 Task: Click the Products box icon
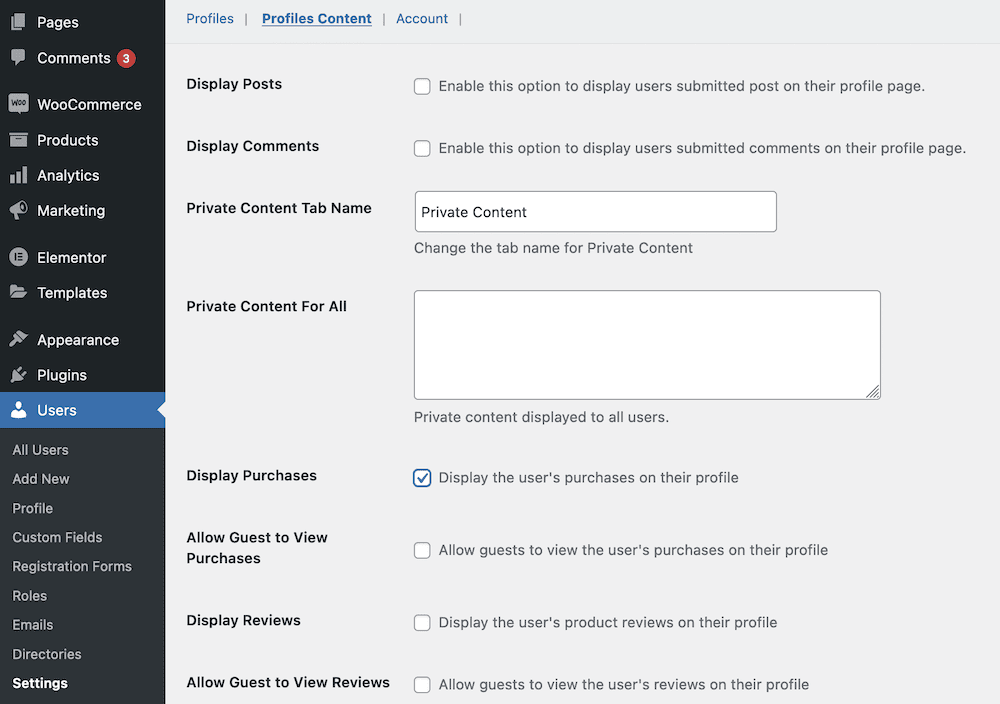(x=18, y=140)
